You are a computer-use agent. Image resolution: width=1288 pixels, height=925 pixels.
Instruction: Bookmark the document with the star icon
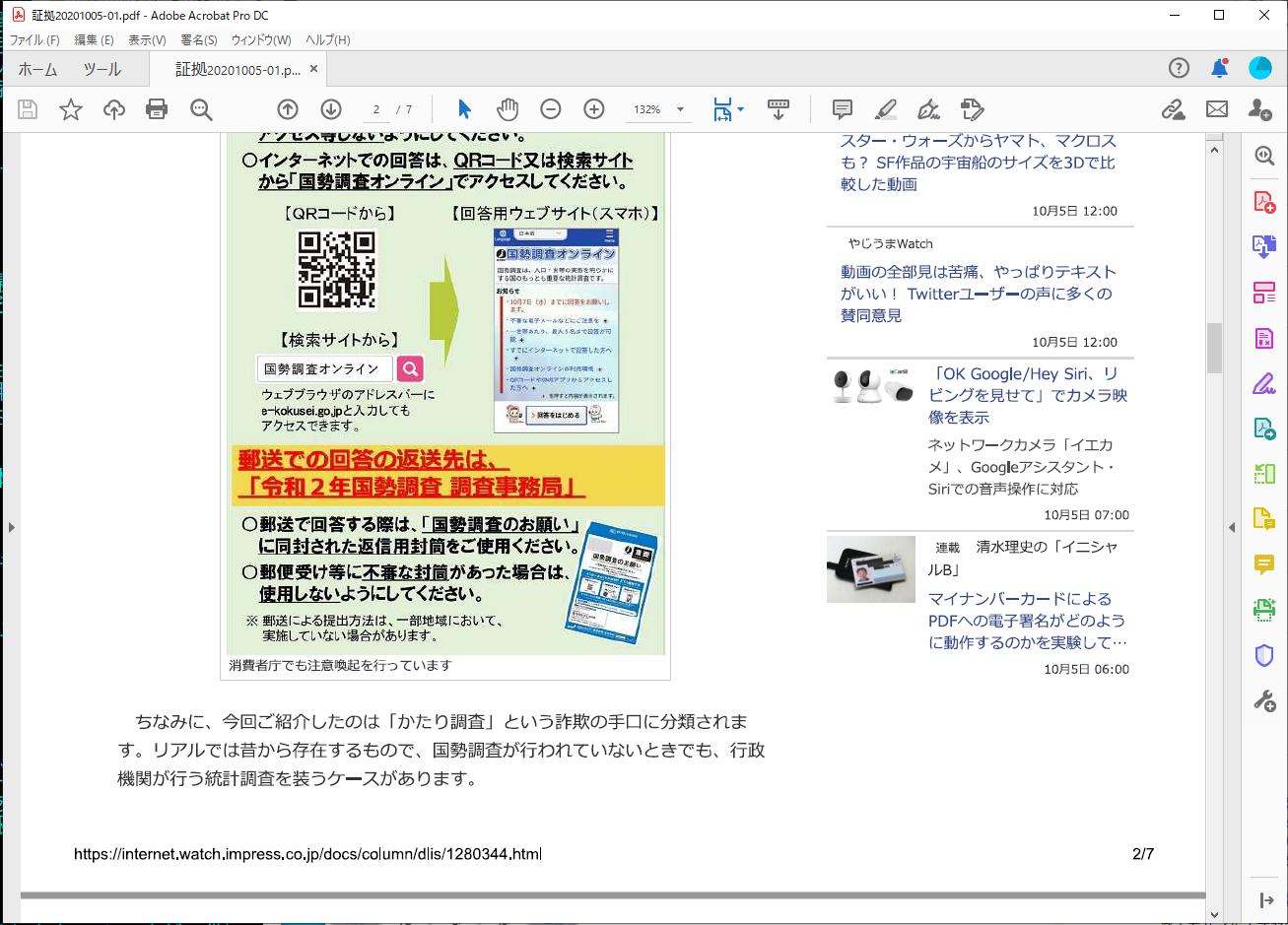[71, 109]
